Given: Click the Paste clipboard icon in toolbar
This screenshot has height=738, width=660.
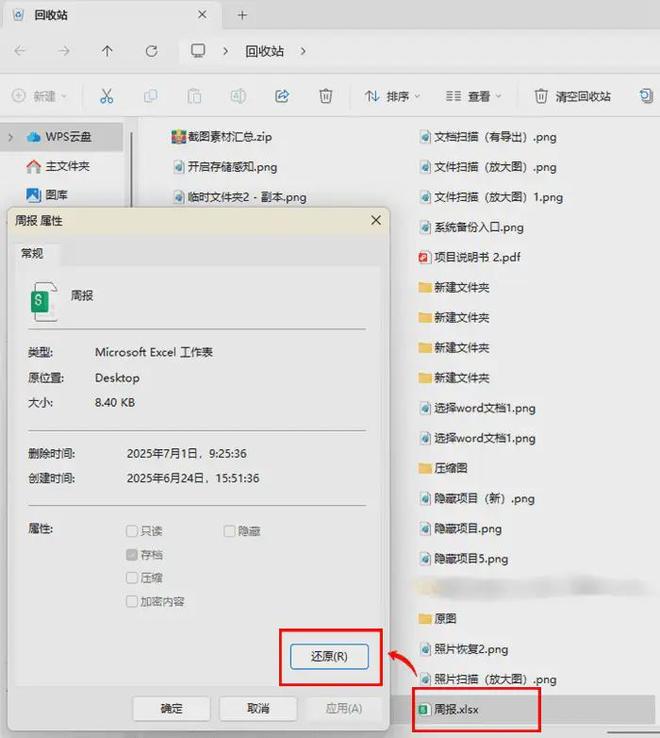Looking at the screenshot, I should 194,96.
